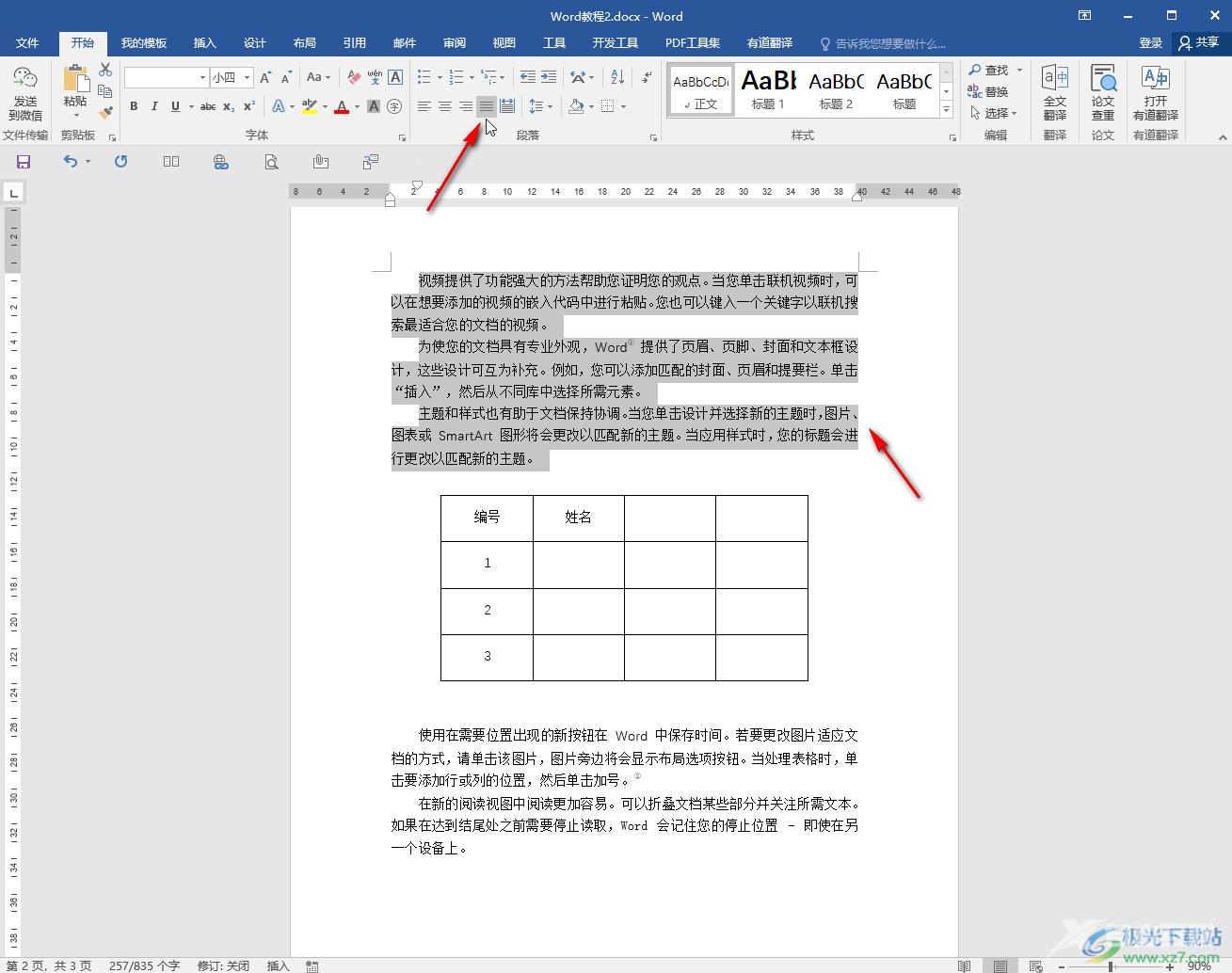Select the Format Painter brush

pyautogui.click(x=105, y=112)
